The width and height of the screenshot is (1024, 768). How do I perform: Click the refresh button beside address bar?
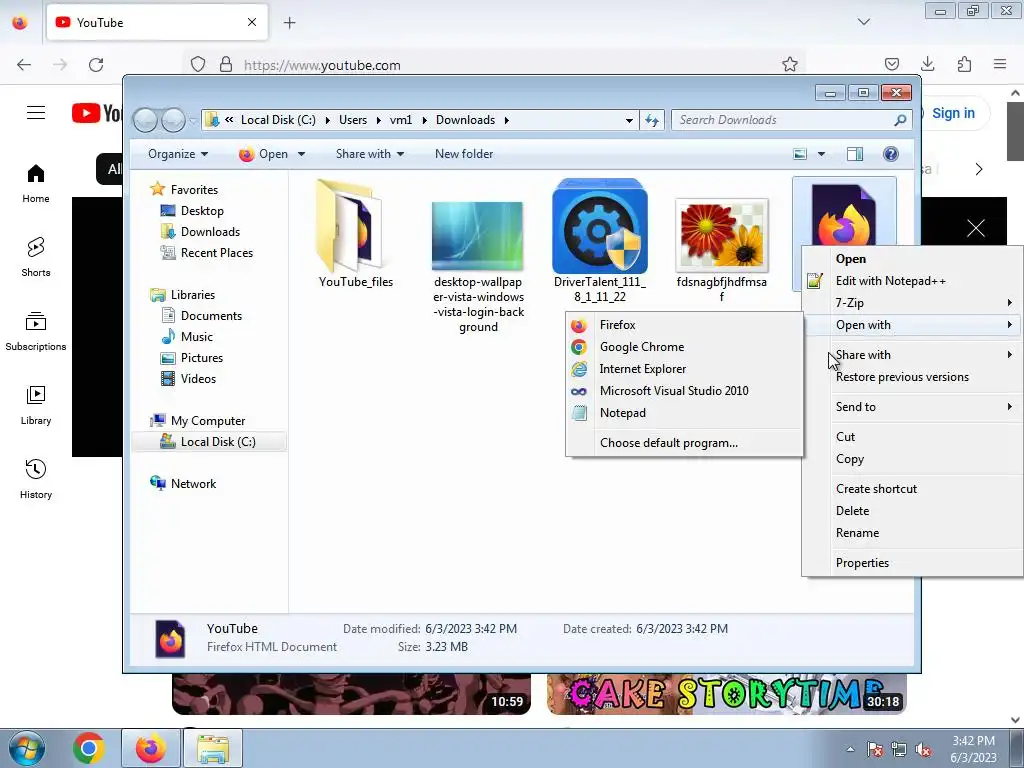coord(652,120)
